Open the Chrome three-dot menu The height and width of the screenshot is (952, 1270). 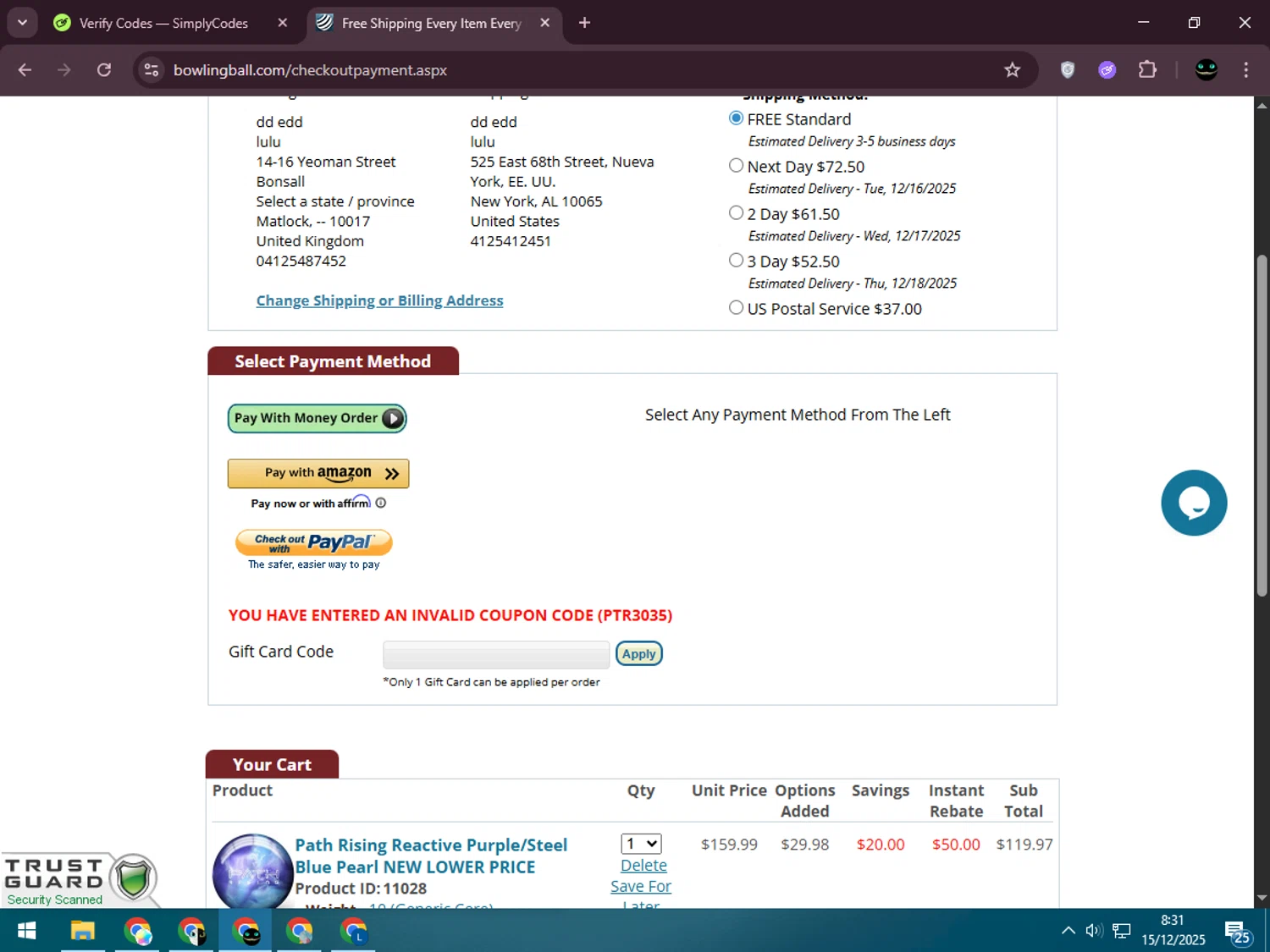coord(1245,70)
